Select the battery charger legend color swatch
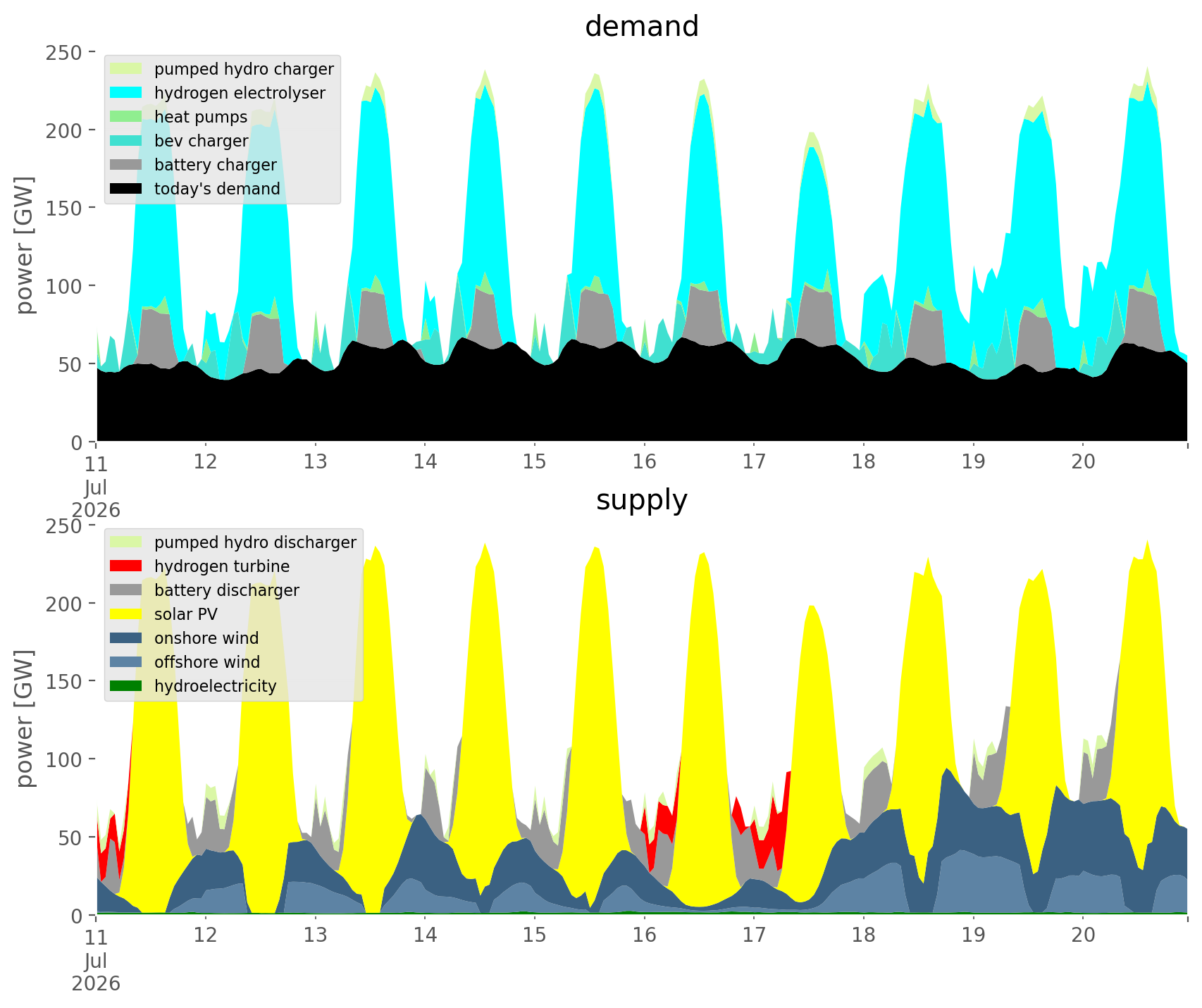Image resolution: width=1202 pixels, height=1008 pixels. tap(127, 165)
